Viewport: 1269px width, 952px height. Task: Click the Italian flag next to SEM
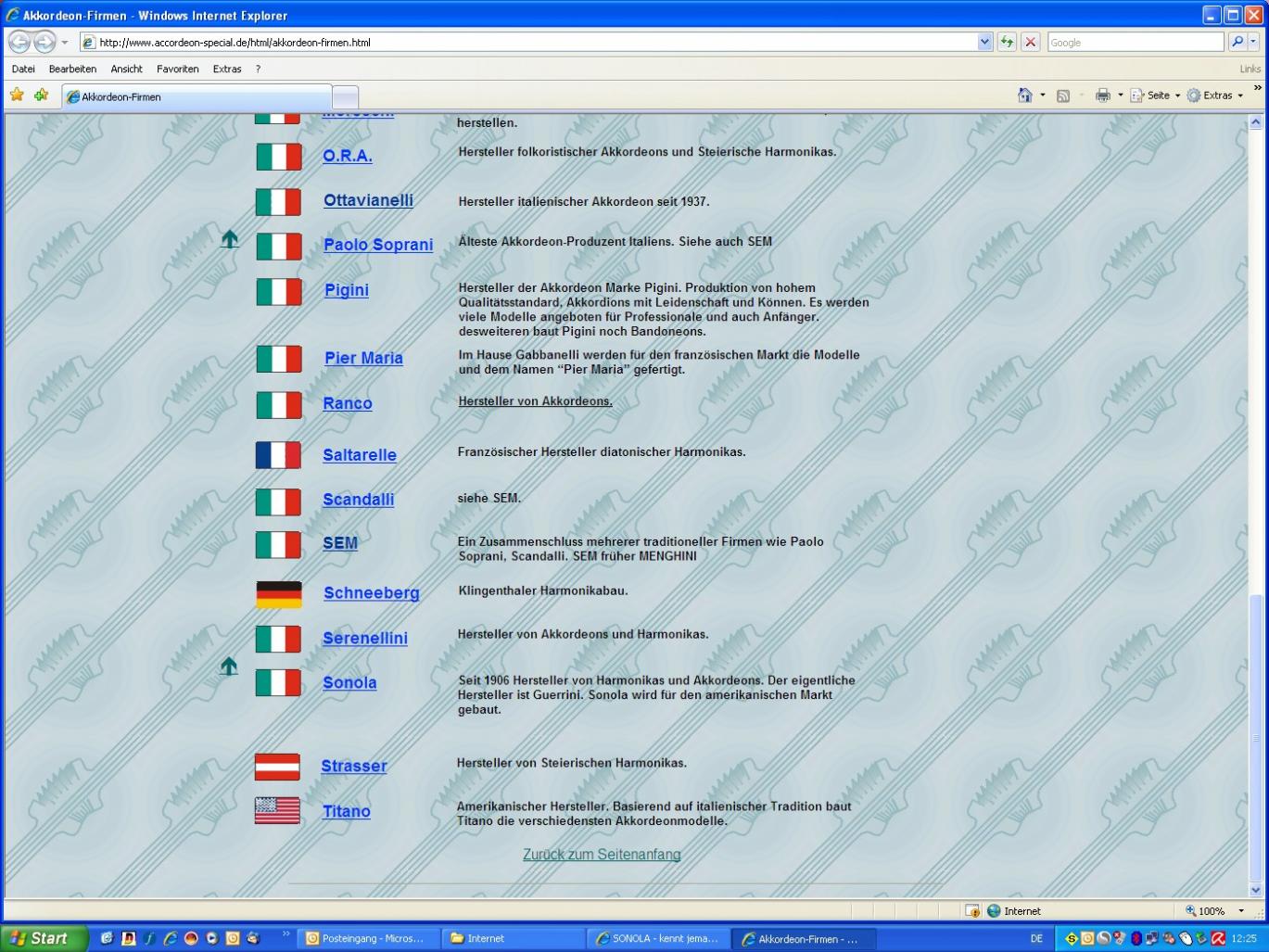(278, 545)
